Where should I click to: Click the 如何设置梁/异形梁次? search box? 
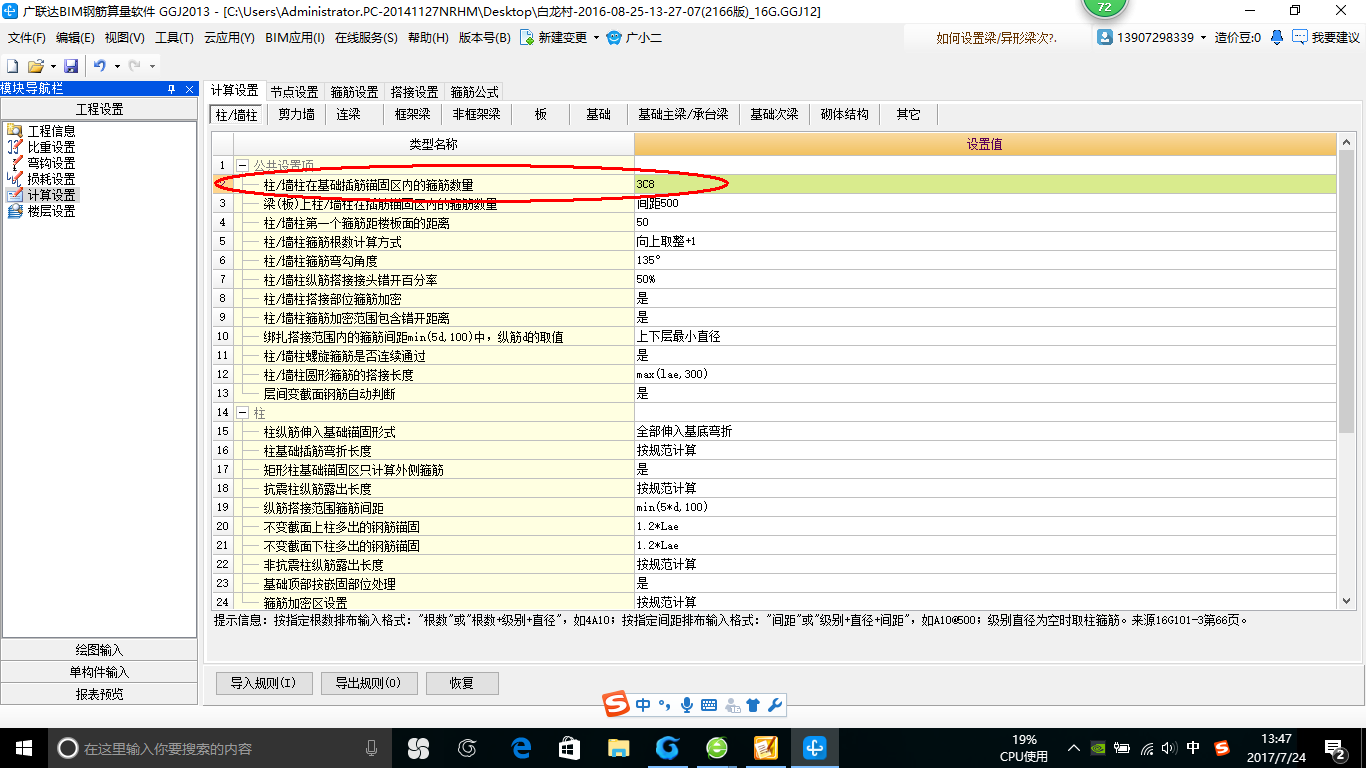(x=997, y=38)
